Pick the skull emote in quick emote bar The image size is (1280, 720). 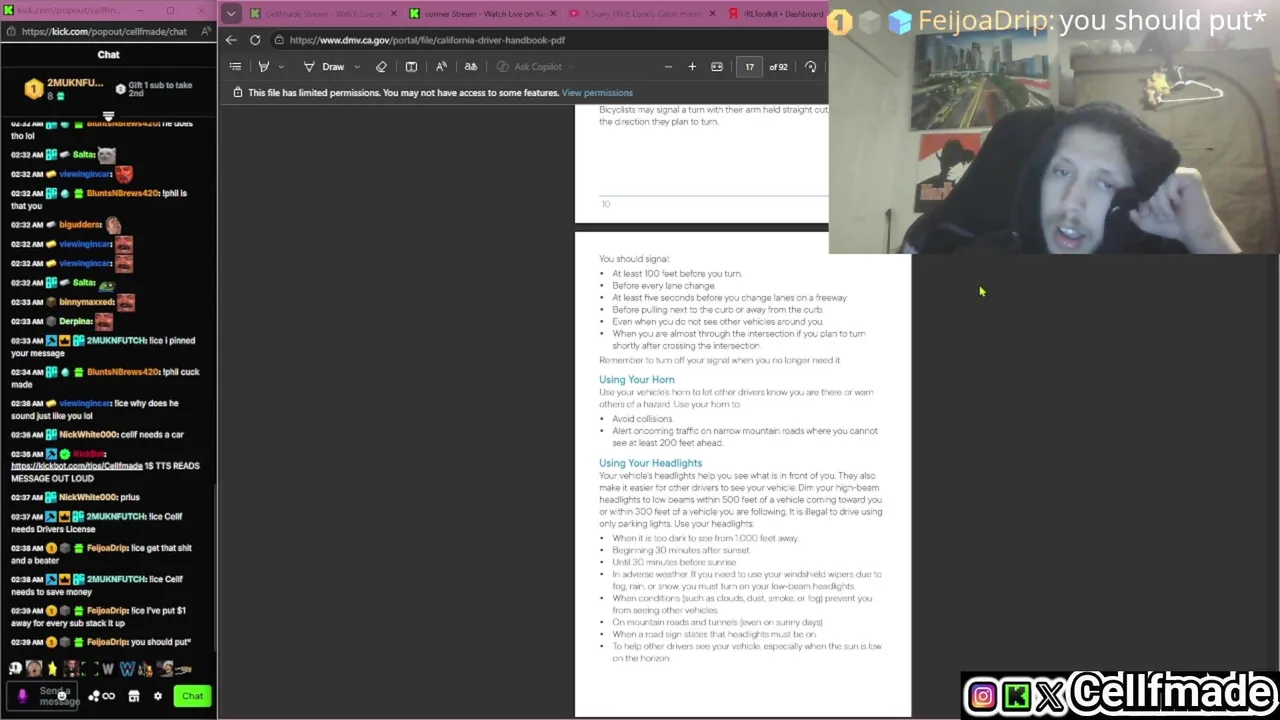click(15, 669)
